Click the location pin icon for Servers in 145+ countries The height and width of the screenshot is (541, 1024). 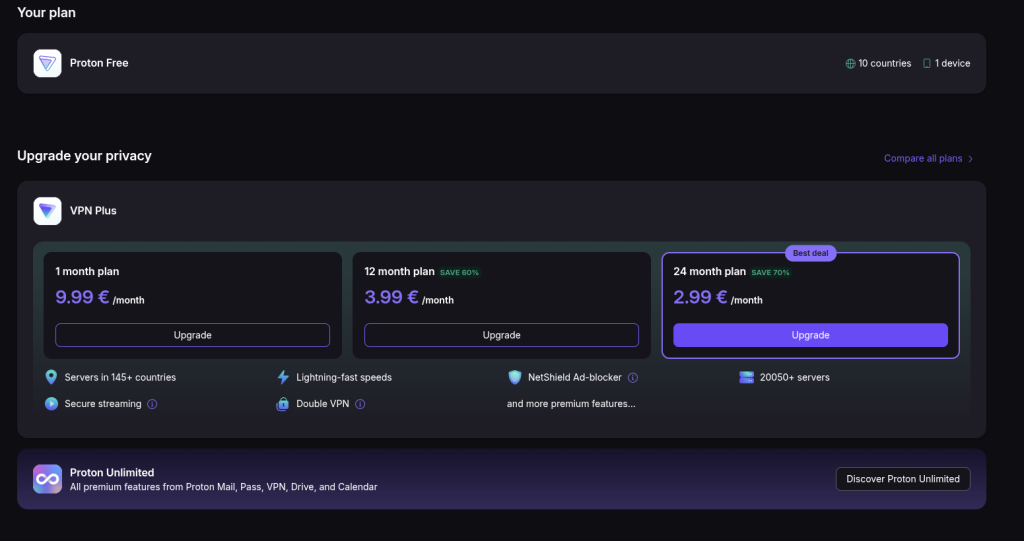click(x=51, y=377)
